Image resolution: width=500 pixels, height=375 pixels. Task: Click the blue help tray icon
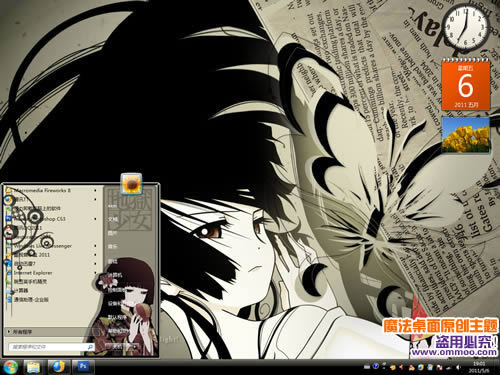click(376, 366)
